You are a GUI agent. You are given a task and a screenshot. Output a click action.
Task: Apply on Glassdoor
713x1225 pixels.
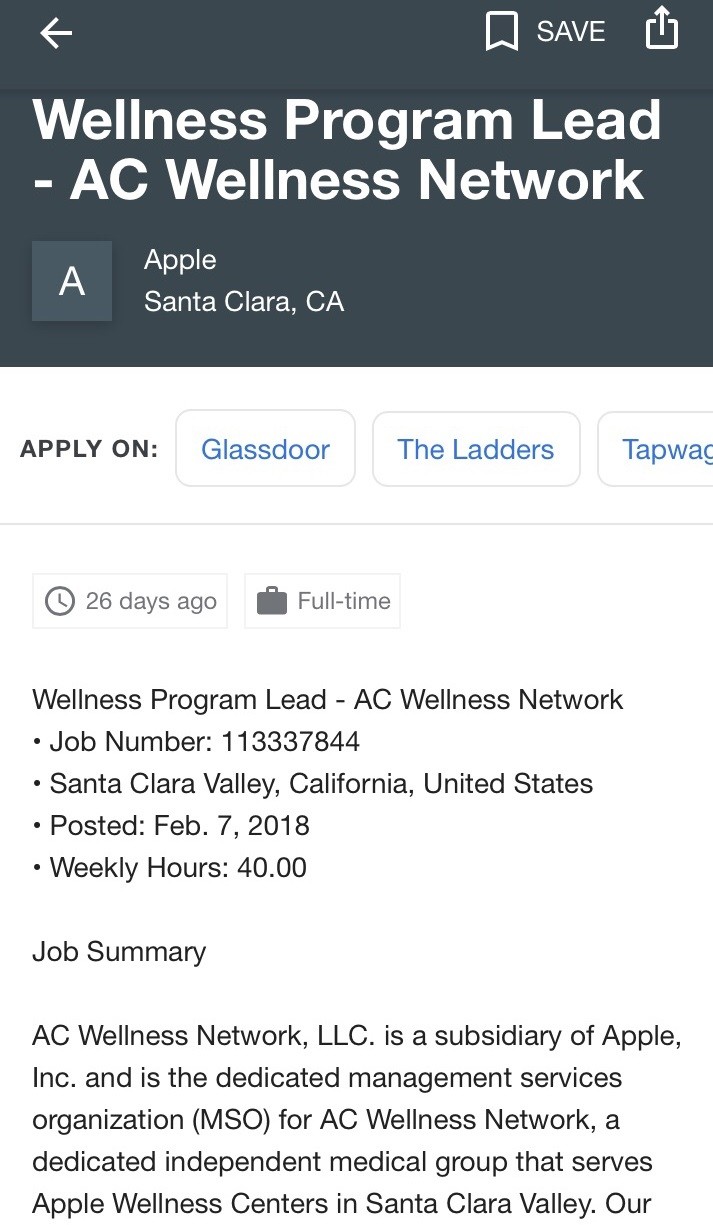tap(265, 449)
